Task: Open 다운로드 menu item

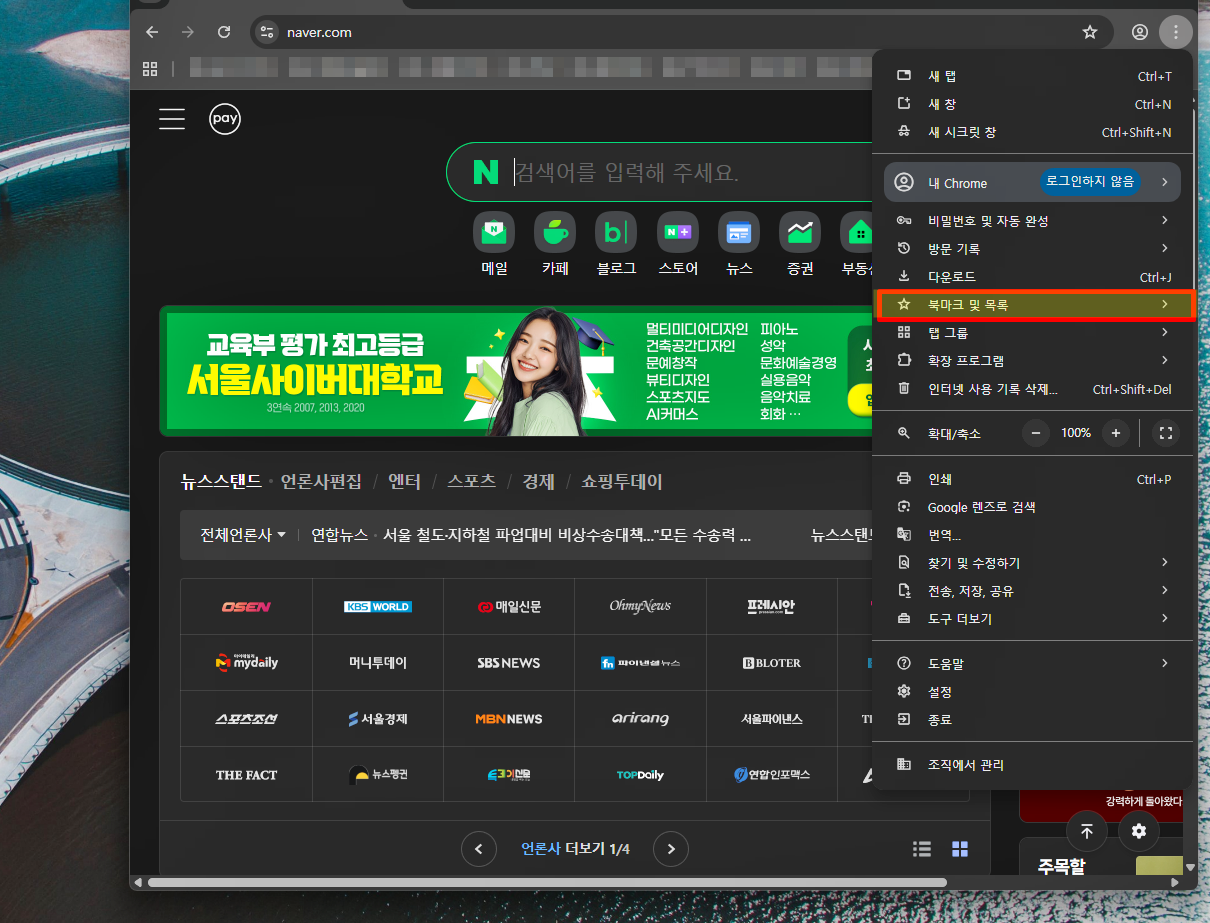Action: click(x=1032, y=277)
